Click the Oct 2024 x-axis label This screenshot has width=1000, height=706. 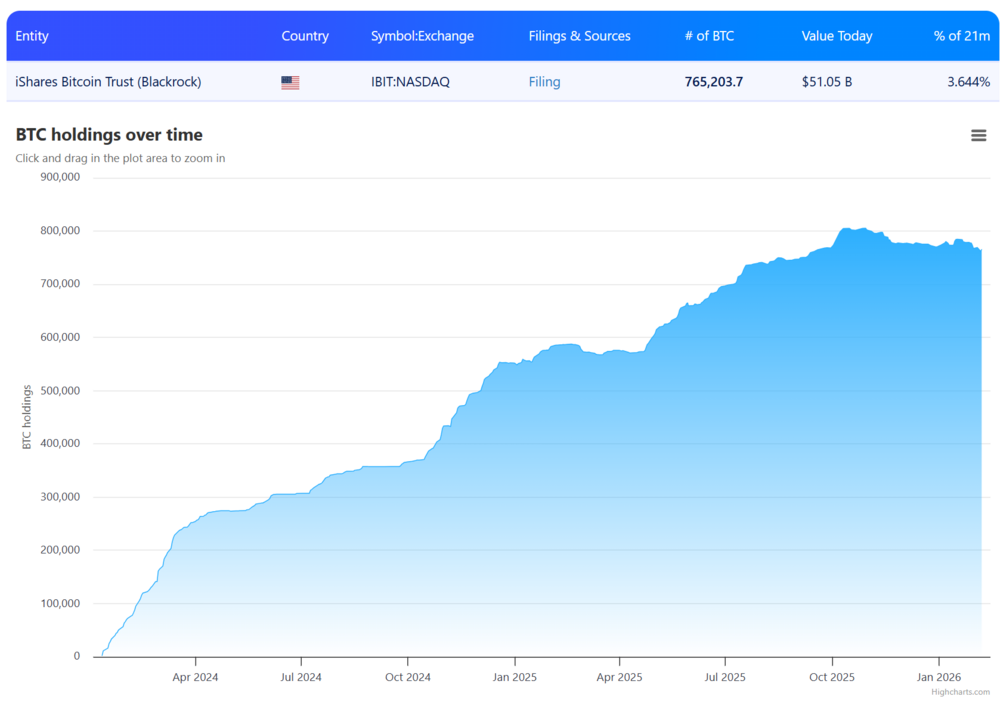[x=408, y=677]
